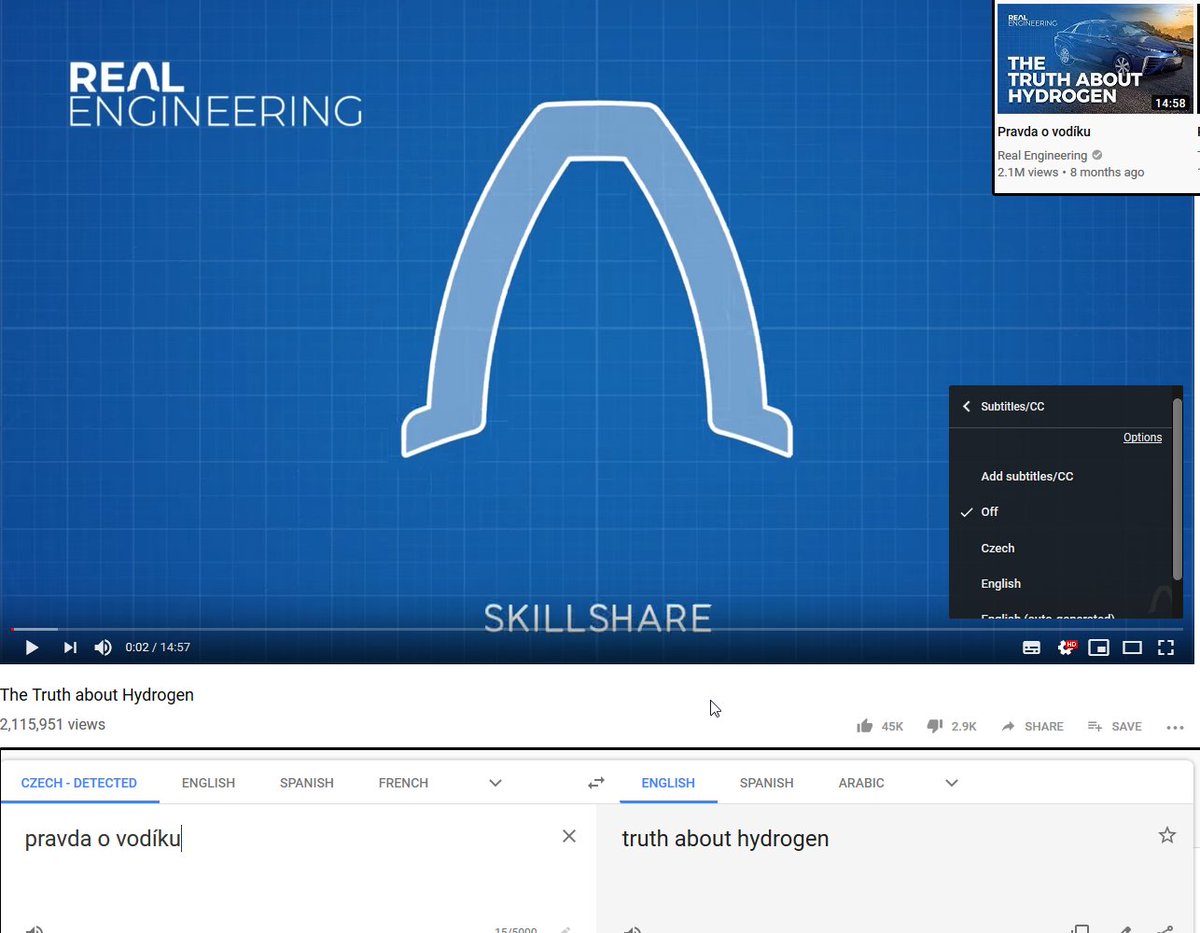Viewport: 1200px width, 933px height.
Task: Click the translated text truth about hydrogen
Action: (x=725, y=839)
